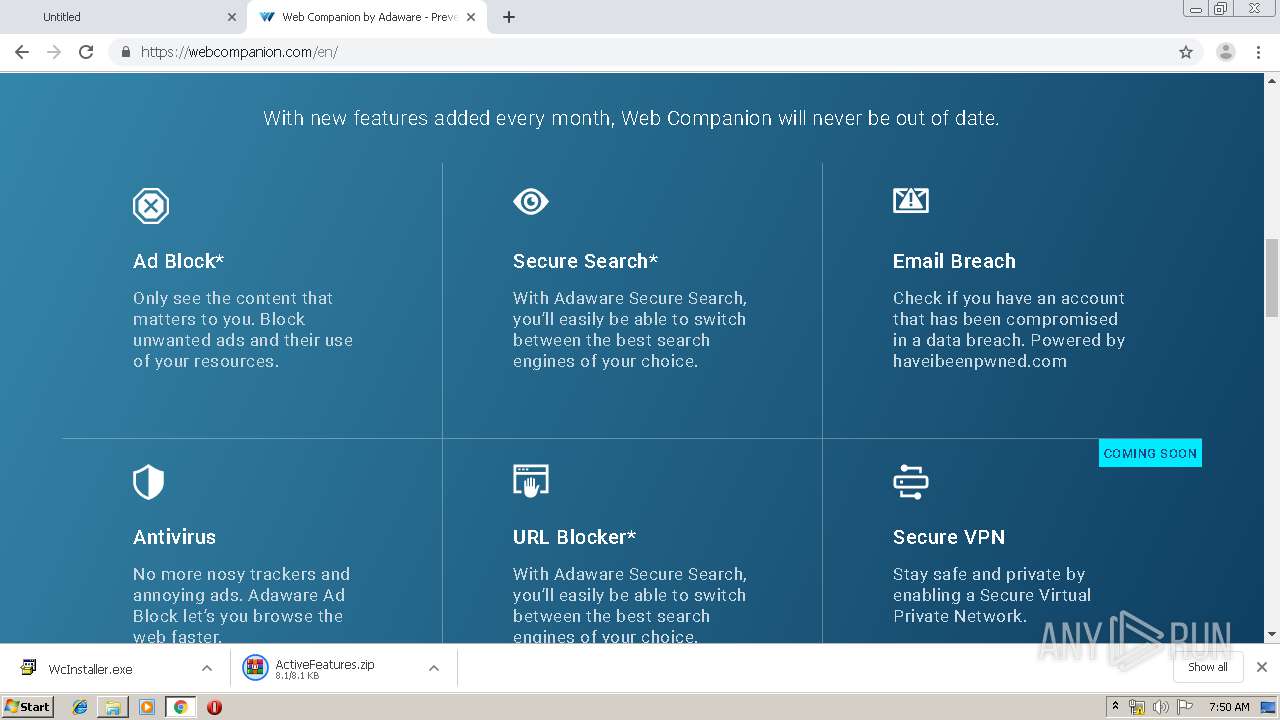Viewport: 1280px width, 720px height.
Task: Click the Email Breach warning envelope icon
Action: point(911,200)
